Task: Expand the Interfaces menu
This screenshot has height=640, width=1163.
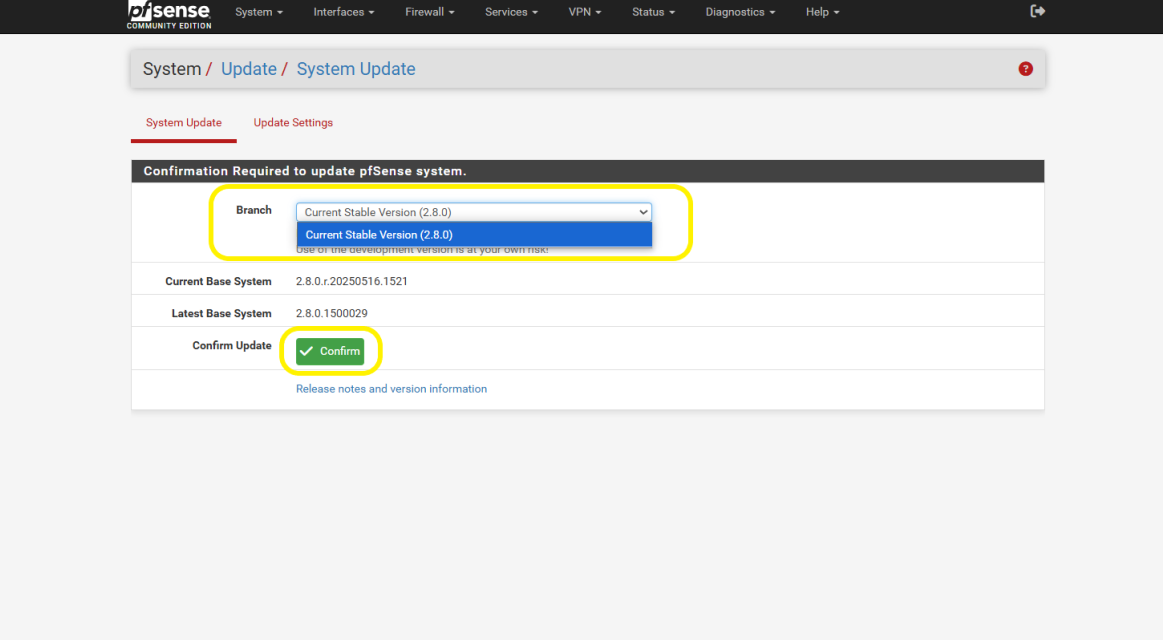Action: 343,12
